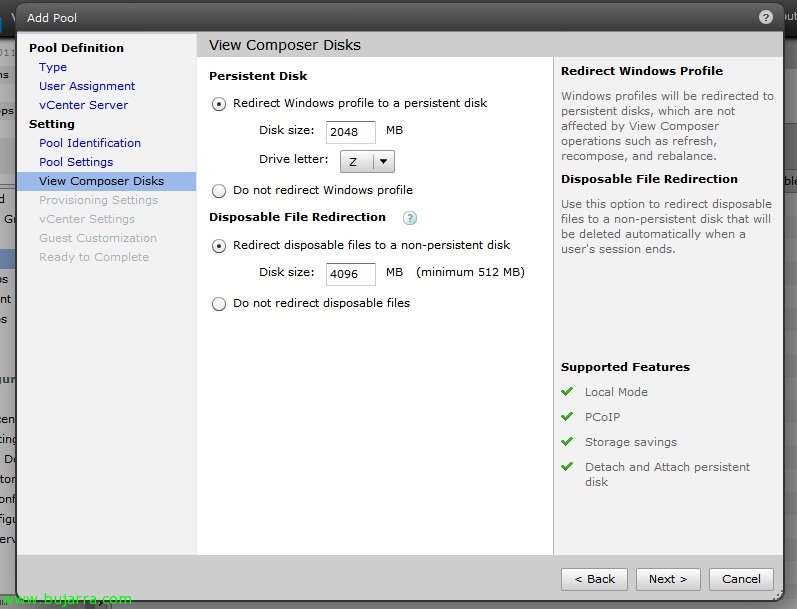
Task: Click green checkmark next to Local Mode
Action: point(567,392)
